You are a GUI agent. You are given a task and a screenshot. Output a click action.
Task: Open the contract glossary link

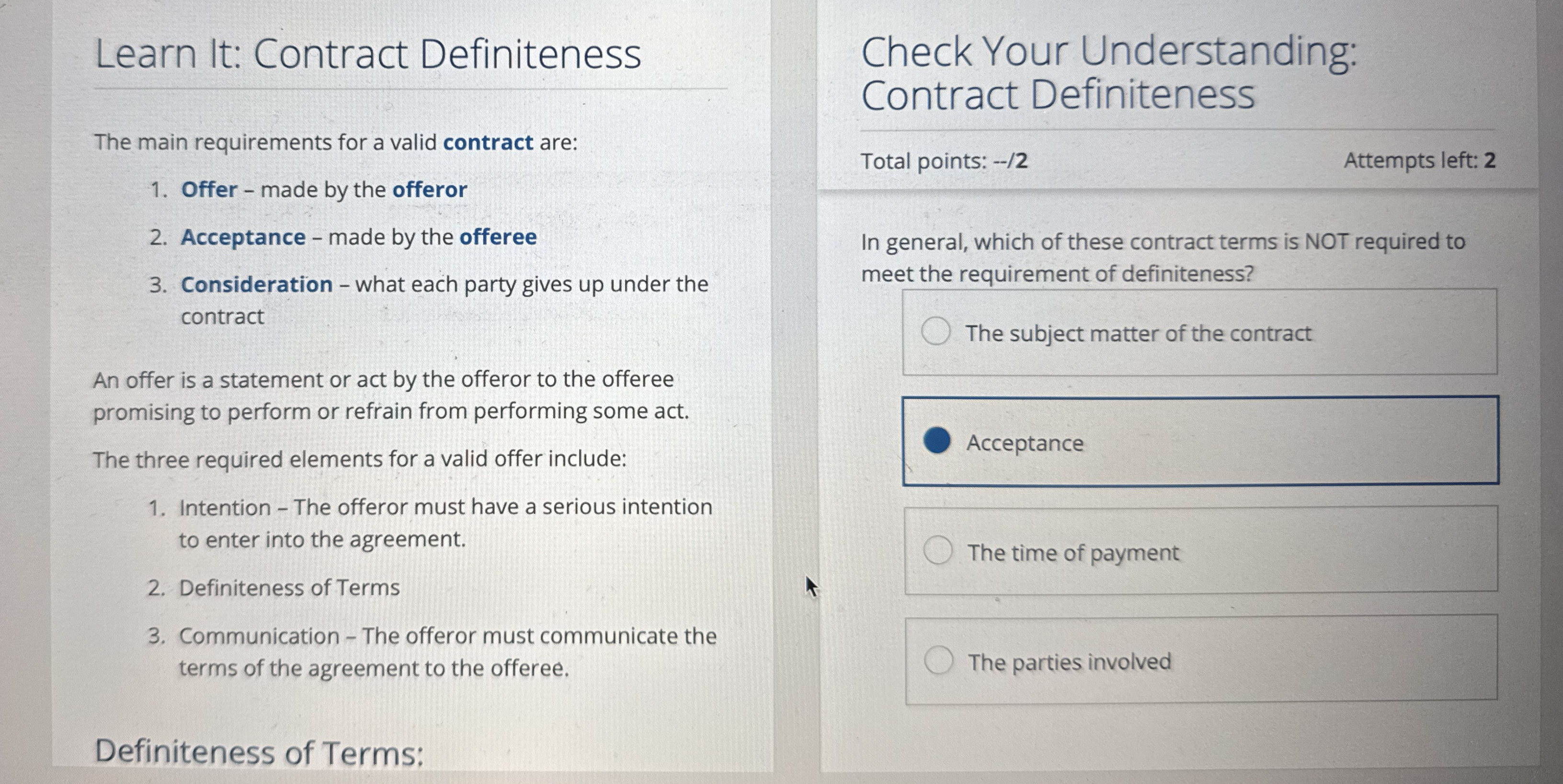489,142
